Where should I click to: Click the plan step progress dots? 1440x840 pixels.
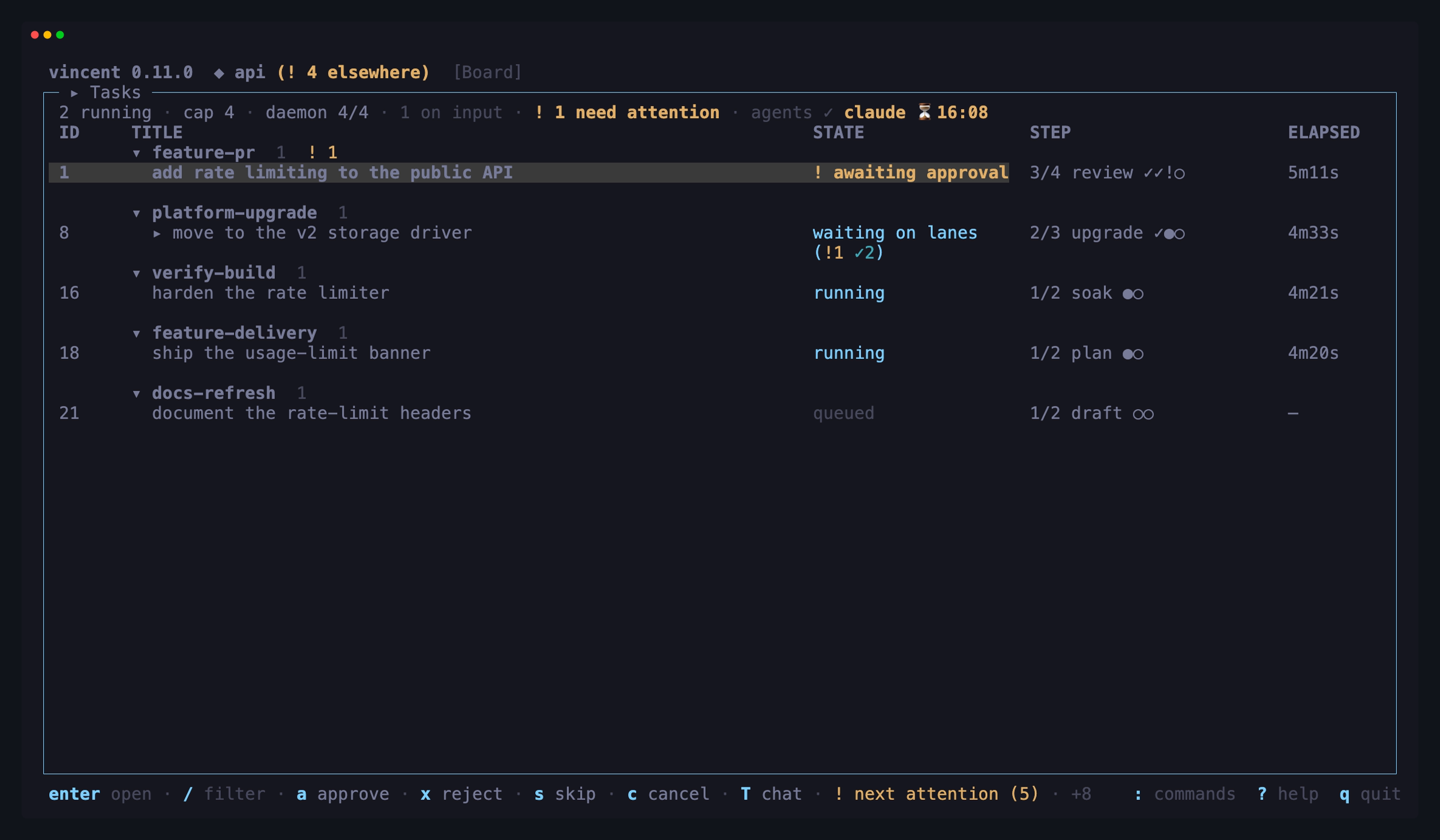(1133, 353)
